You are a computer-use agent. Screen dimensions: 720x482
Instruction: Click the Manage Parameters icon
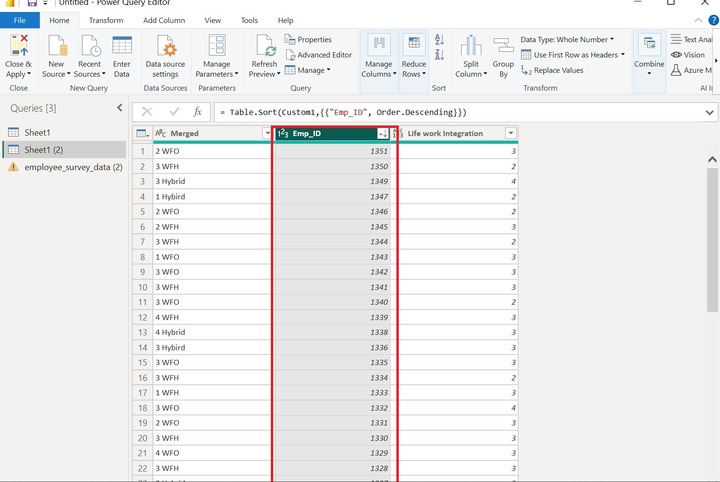(x=217, y=46)
